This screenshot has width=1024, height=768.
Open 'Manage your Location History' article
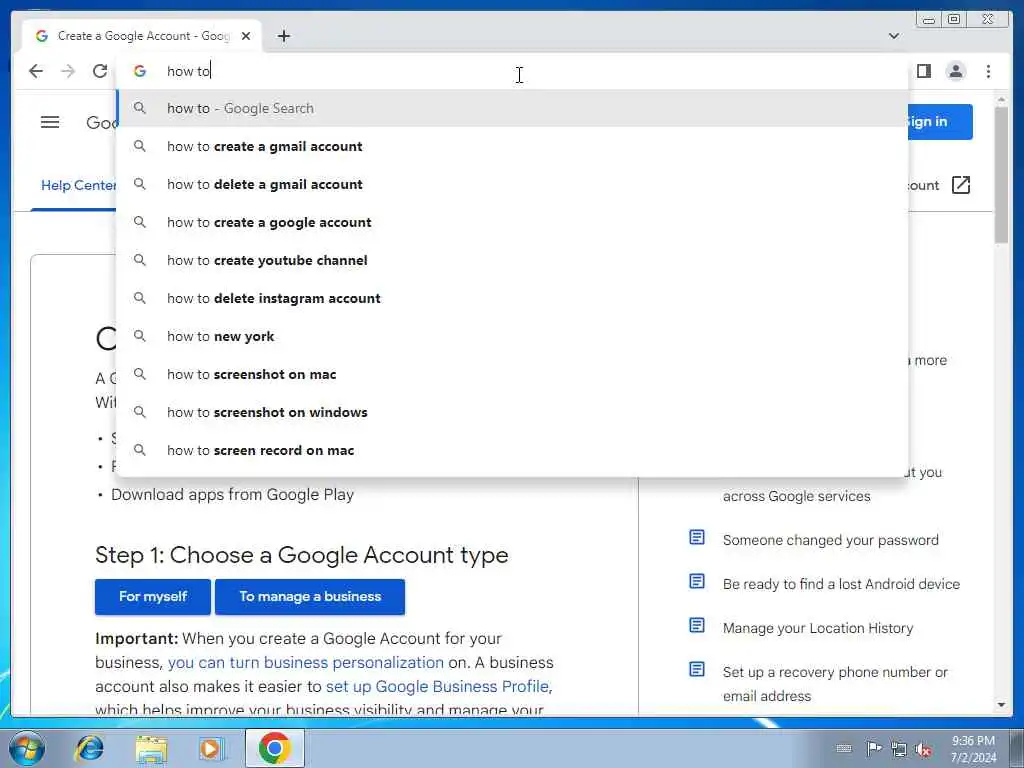[818, 628]
